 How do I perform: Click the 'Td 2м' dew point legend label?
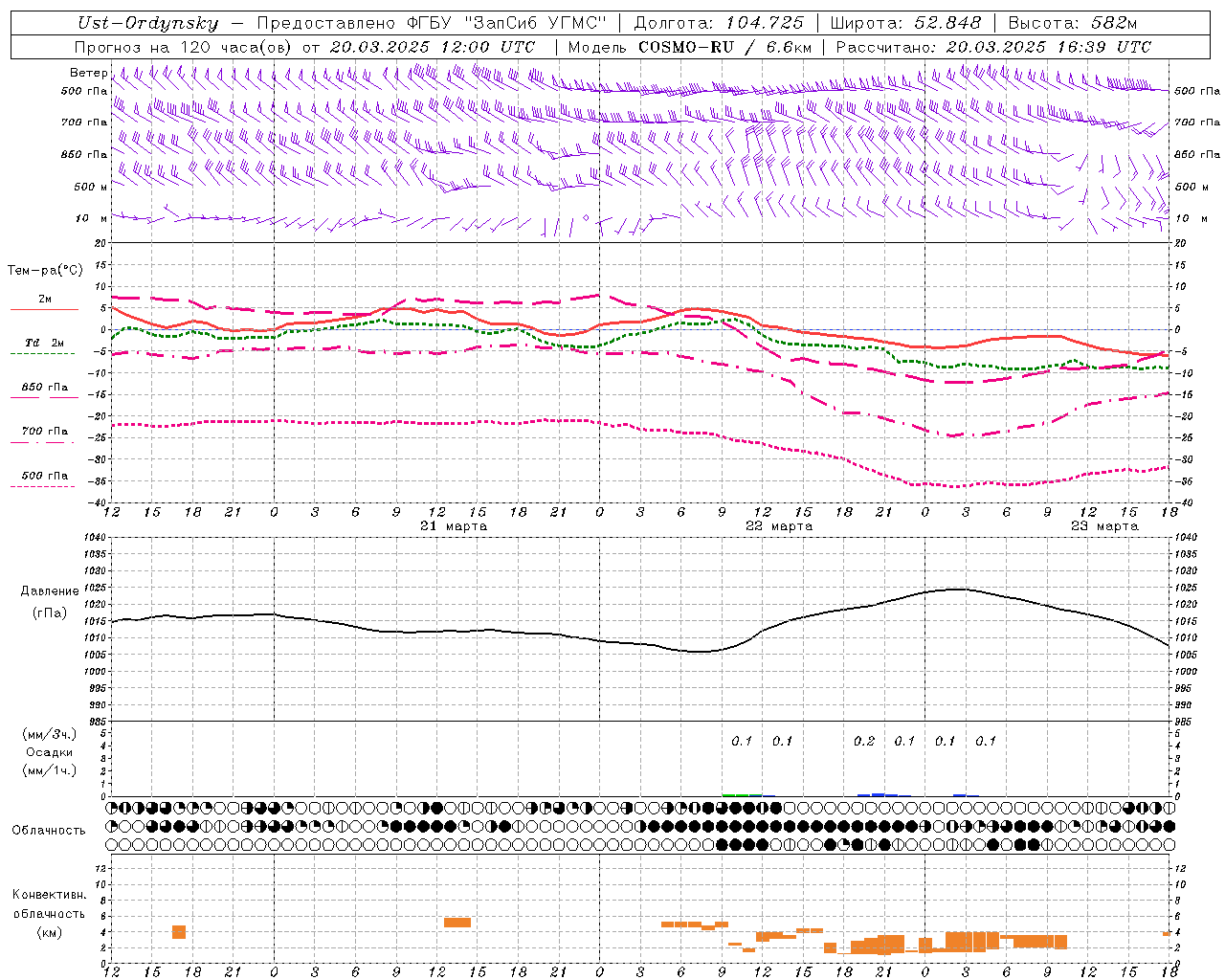45,343
